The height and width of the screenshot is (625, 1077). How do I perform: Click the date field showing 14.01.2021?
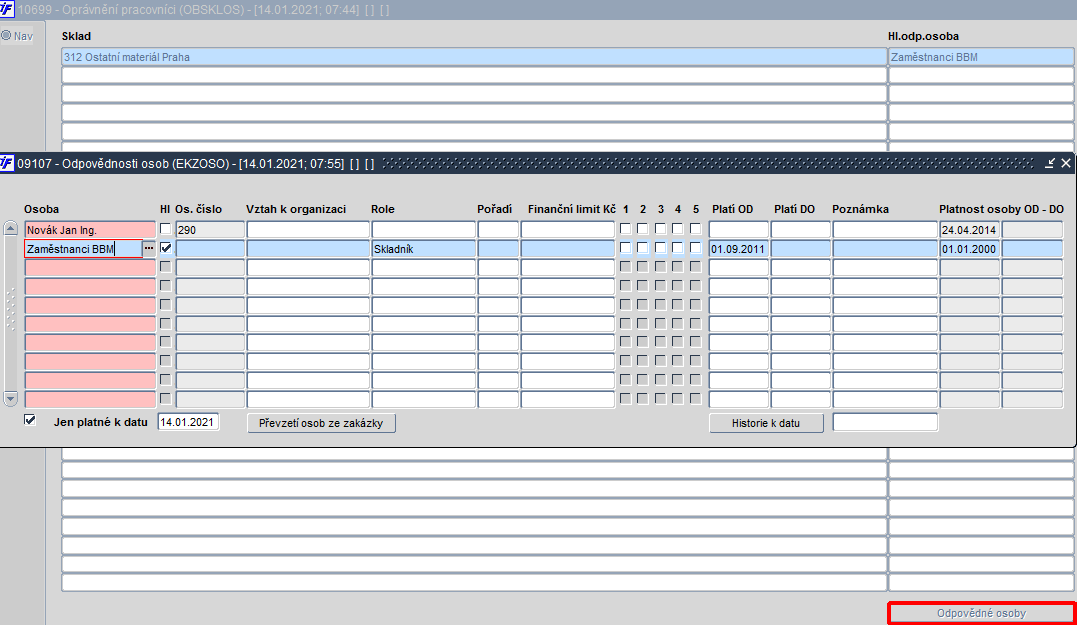point(188,422)
